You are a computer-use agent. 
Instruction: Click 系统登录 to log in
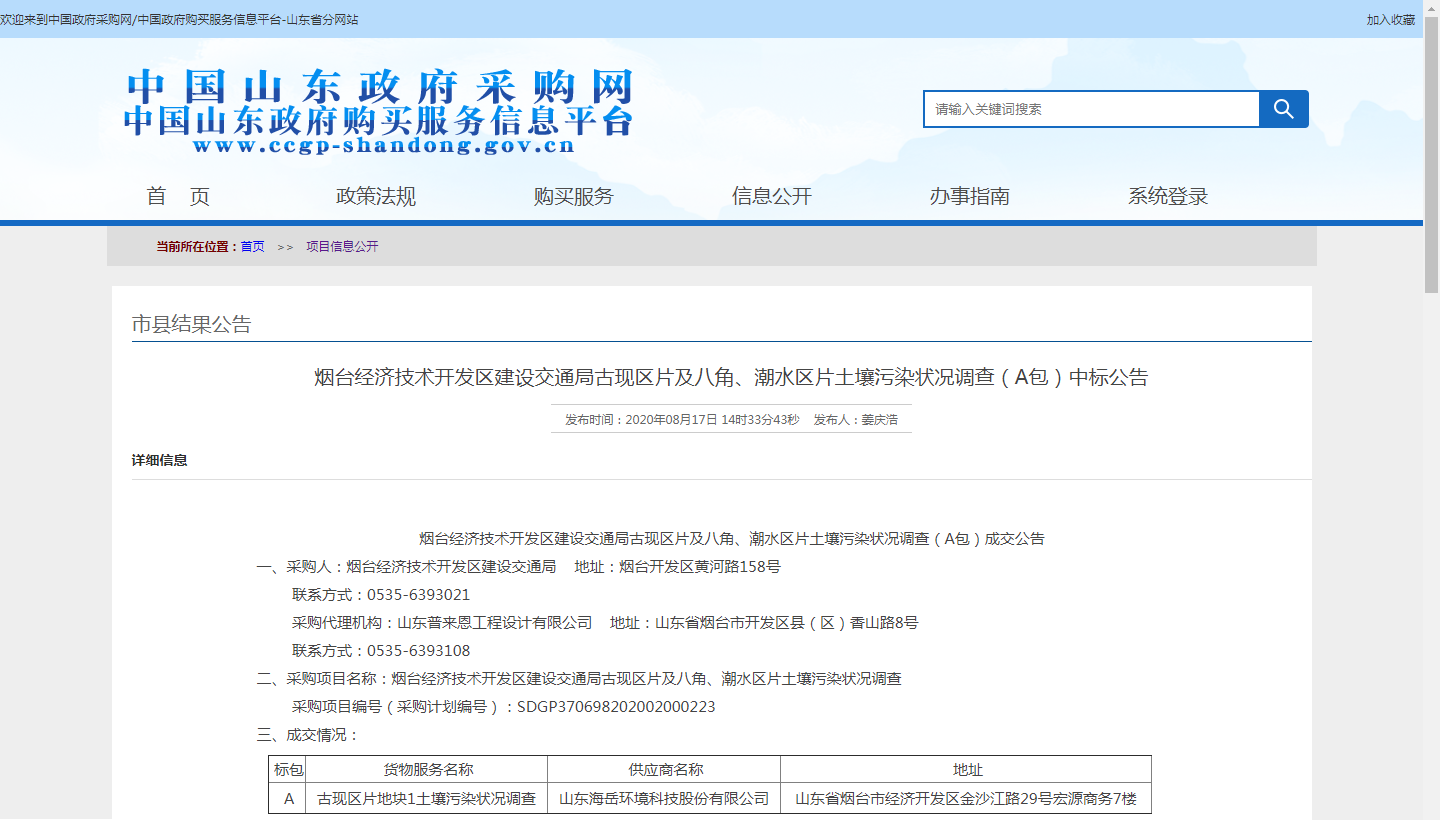(1168, 197)
